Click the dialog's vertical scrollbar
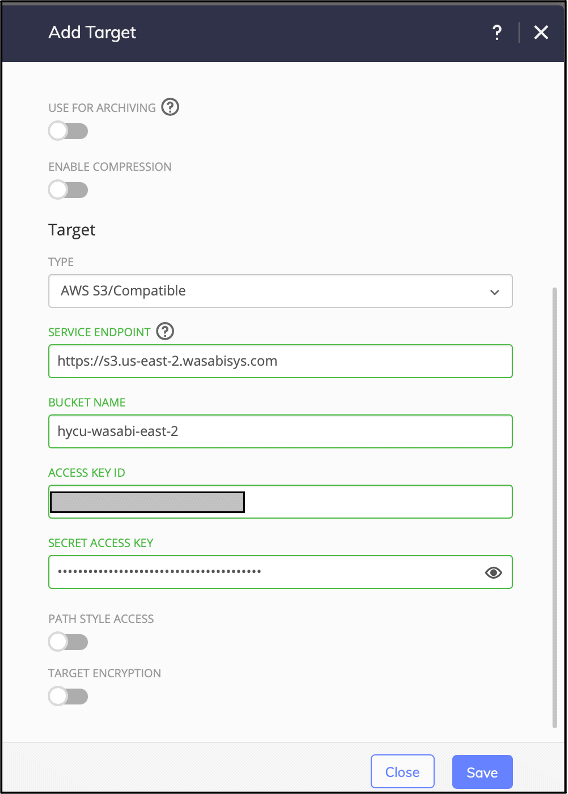The height and width of the screenshot is (794, 568). 554,508
